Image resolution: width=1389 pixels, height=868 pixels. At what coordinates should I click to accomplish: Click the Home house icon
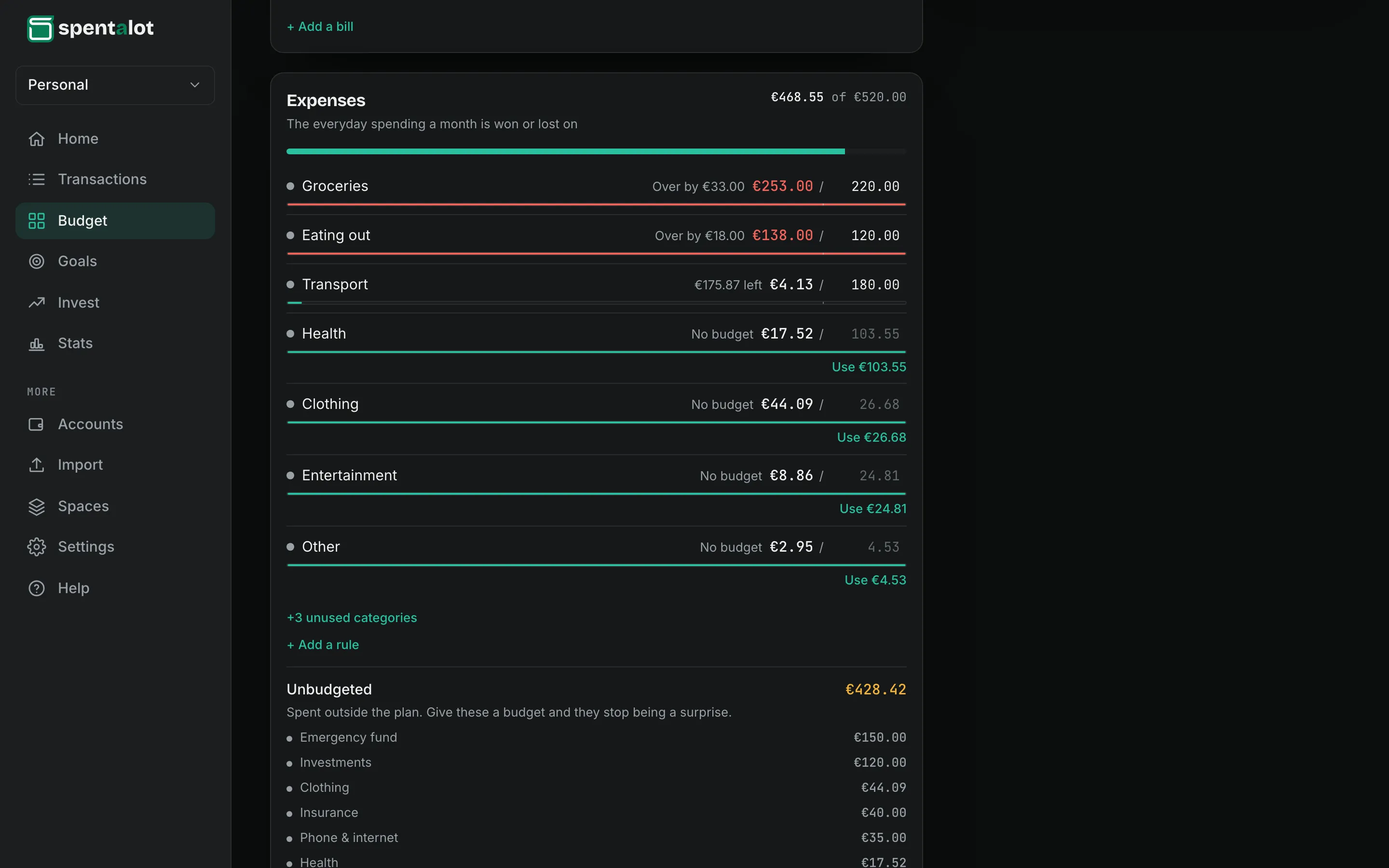tap(37, 139)
